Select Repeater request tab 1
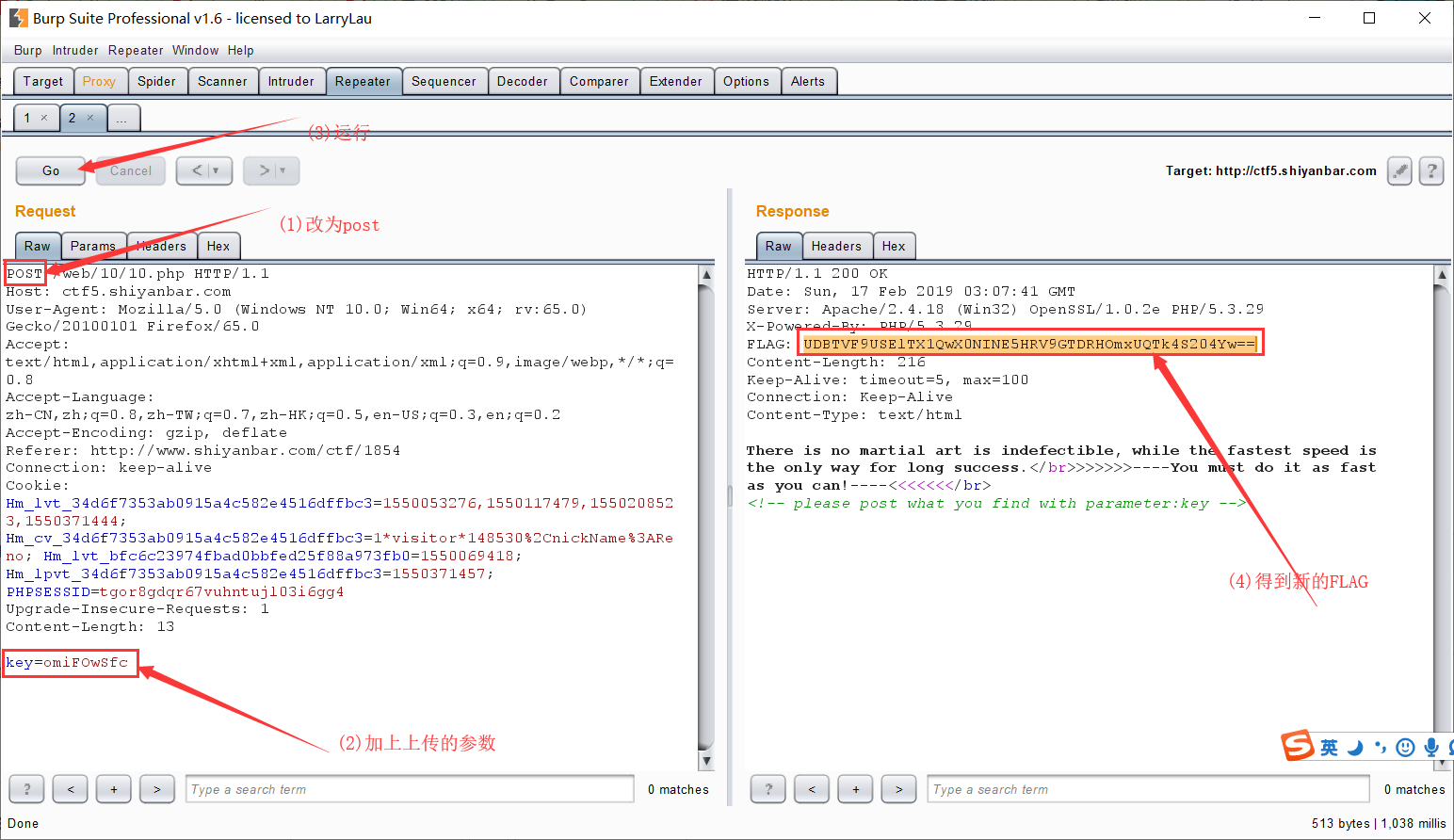The height and width of the screenshot is (840, 1454). point(36,118)
